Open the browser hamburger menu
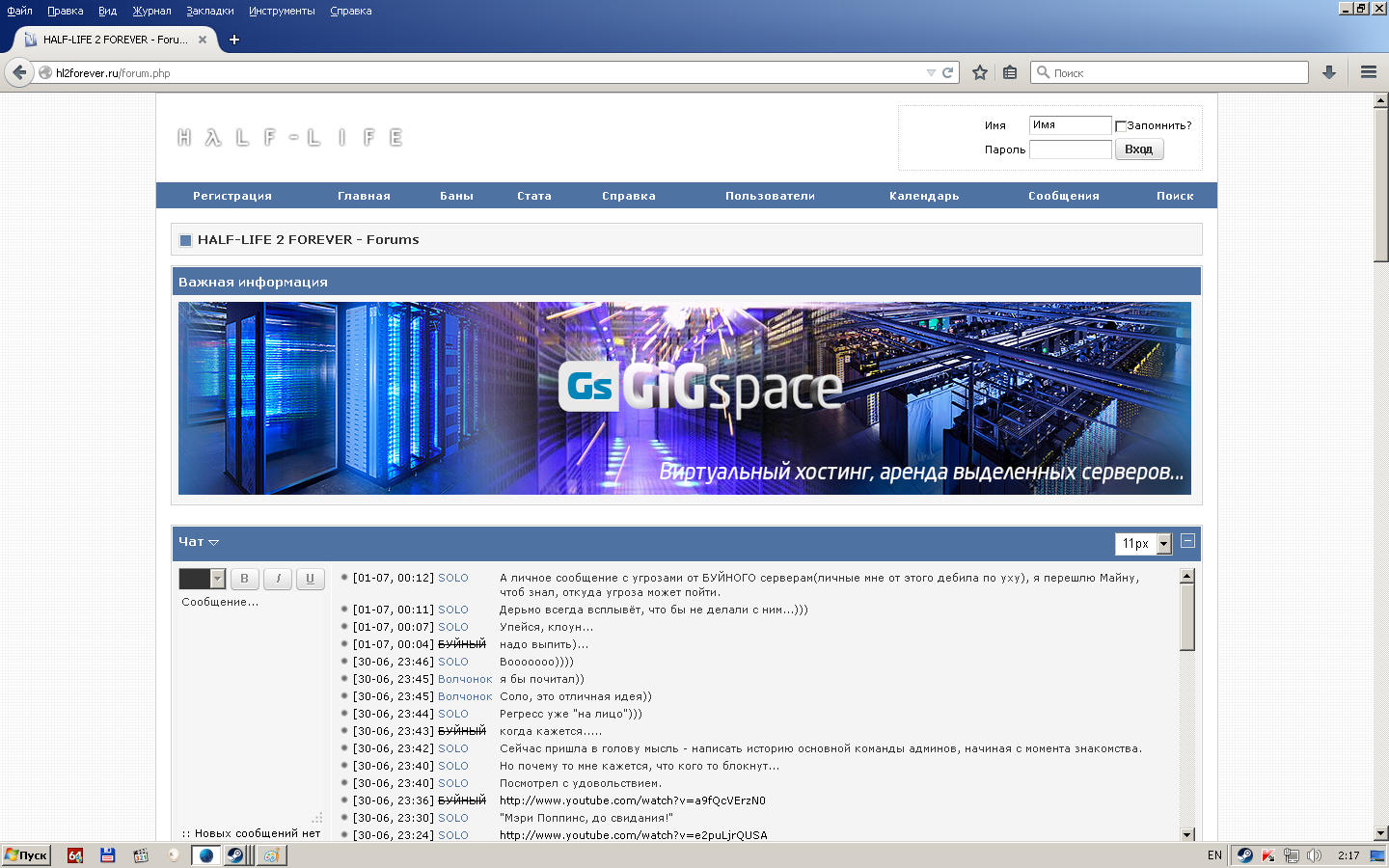The image size is (1389, 868). pos(1368,72)
